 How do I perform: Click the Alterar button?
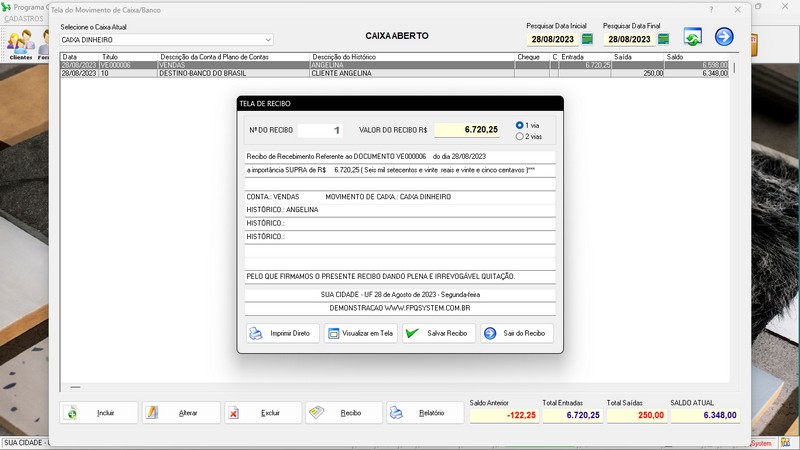(x=180, y=412)
